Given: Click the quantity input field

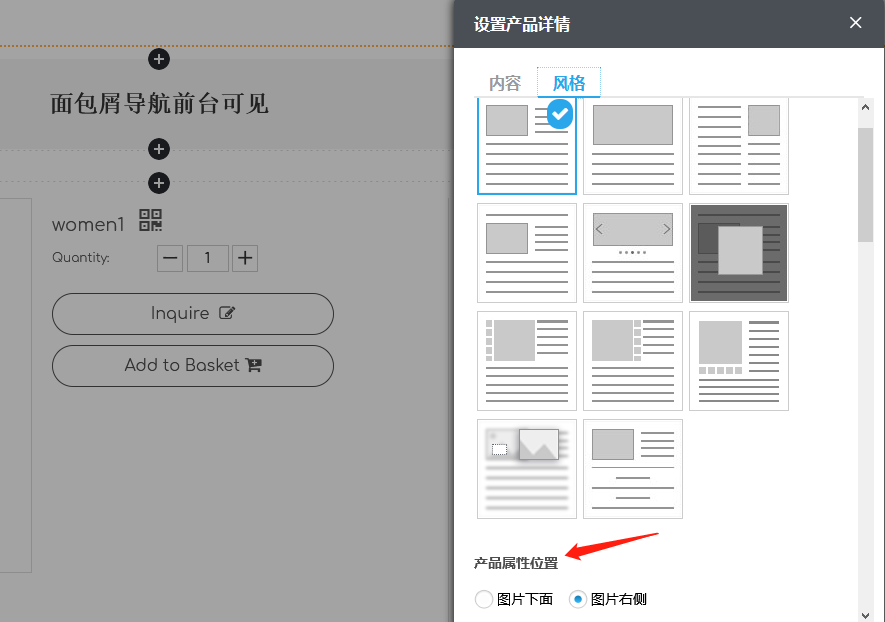Looking at the screenshot, I should pos(207,258).
